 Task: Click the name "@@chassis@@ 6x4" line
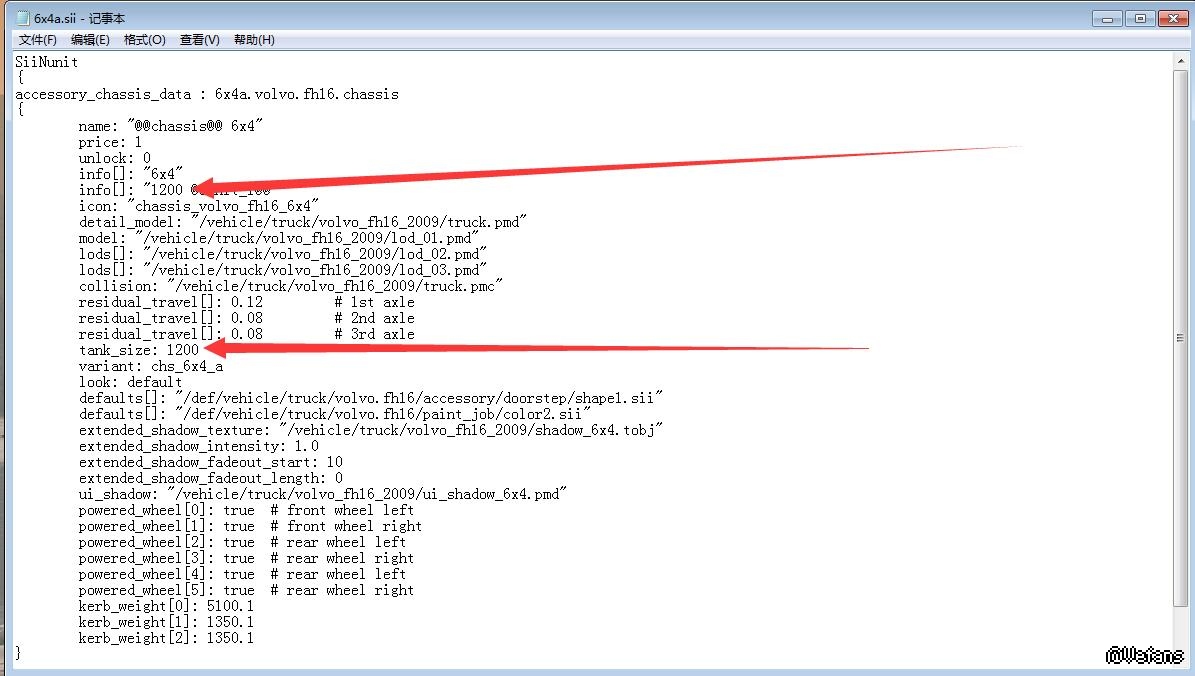click(x=170, y=126)
